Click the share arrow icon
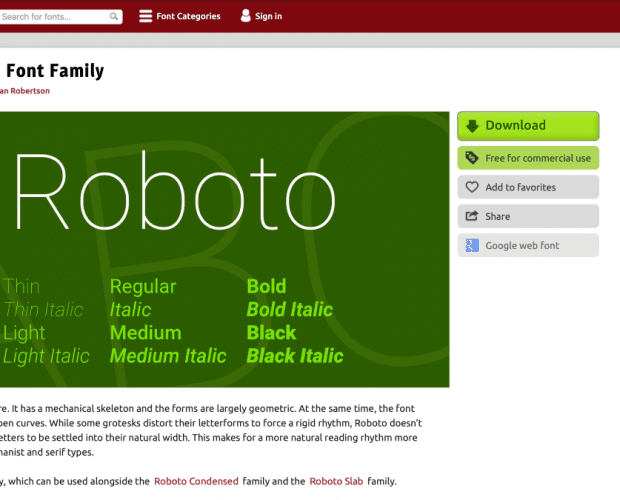The width and height of the screenshot is (620, 500). [x=472, y=216]
